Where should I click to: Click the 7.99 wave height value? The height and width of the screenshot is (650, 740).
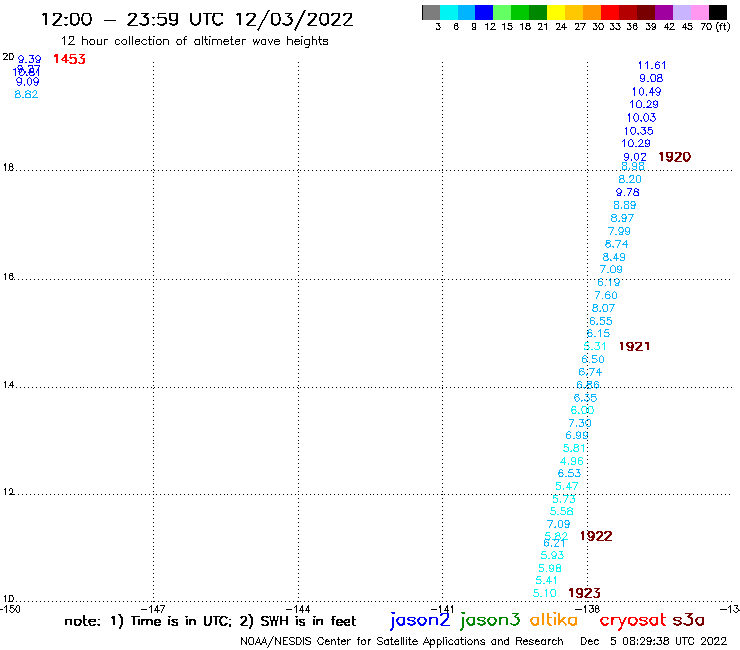pos(619,231)
